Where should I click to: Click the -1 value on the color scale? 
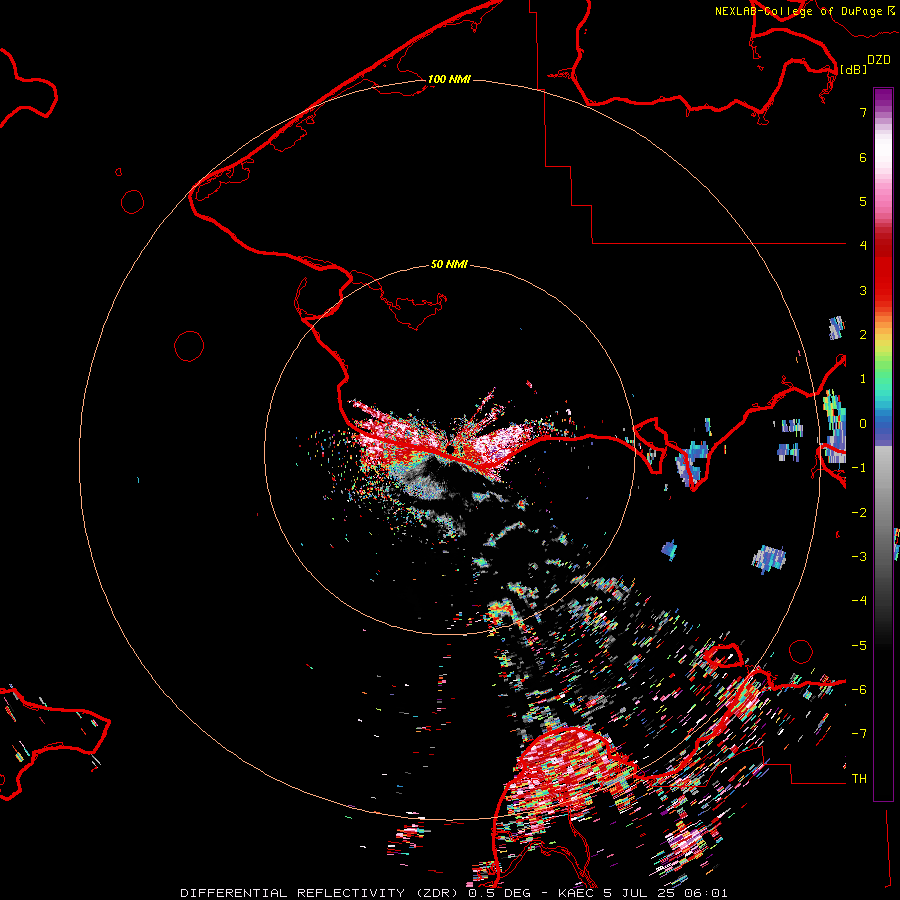point(859,468)
